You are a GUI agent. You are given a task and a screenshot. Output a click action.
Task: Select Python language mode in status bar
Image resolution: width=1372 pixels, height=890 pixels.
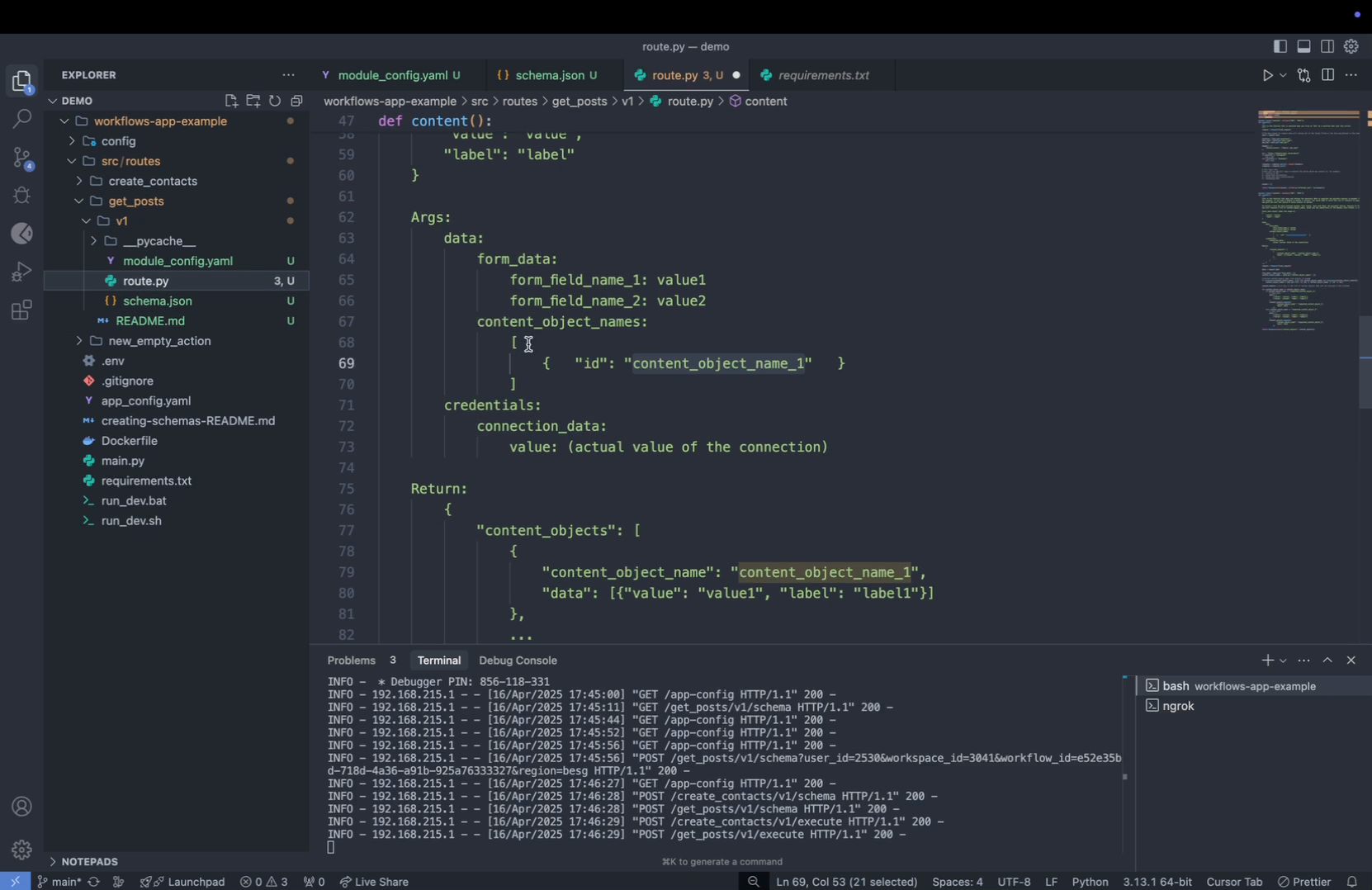click(1089, 881)
